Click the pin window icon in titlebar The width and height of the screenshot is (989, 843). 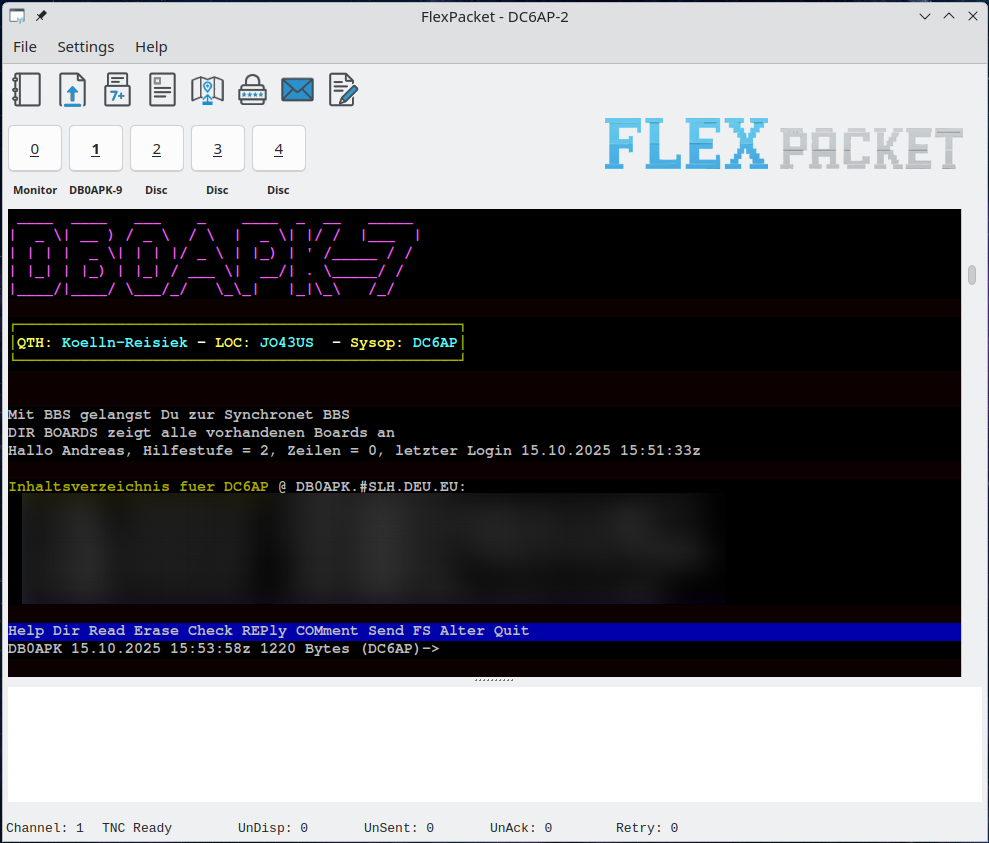[x=41, y=16]
